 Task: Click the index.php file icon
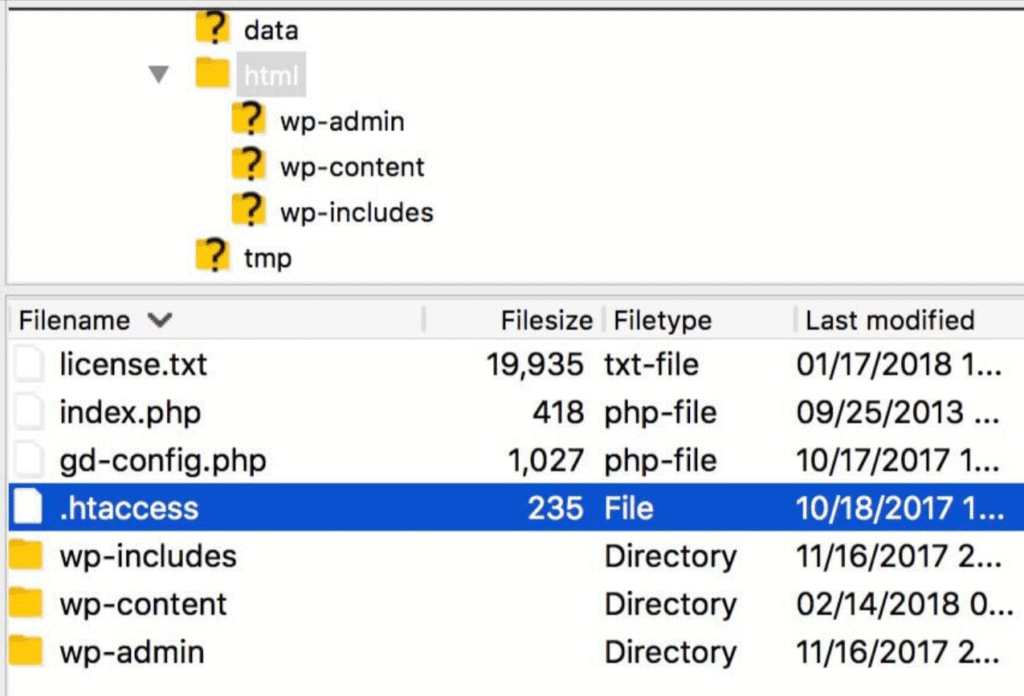[x=29, y=412]
